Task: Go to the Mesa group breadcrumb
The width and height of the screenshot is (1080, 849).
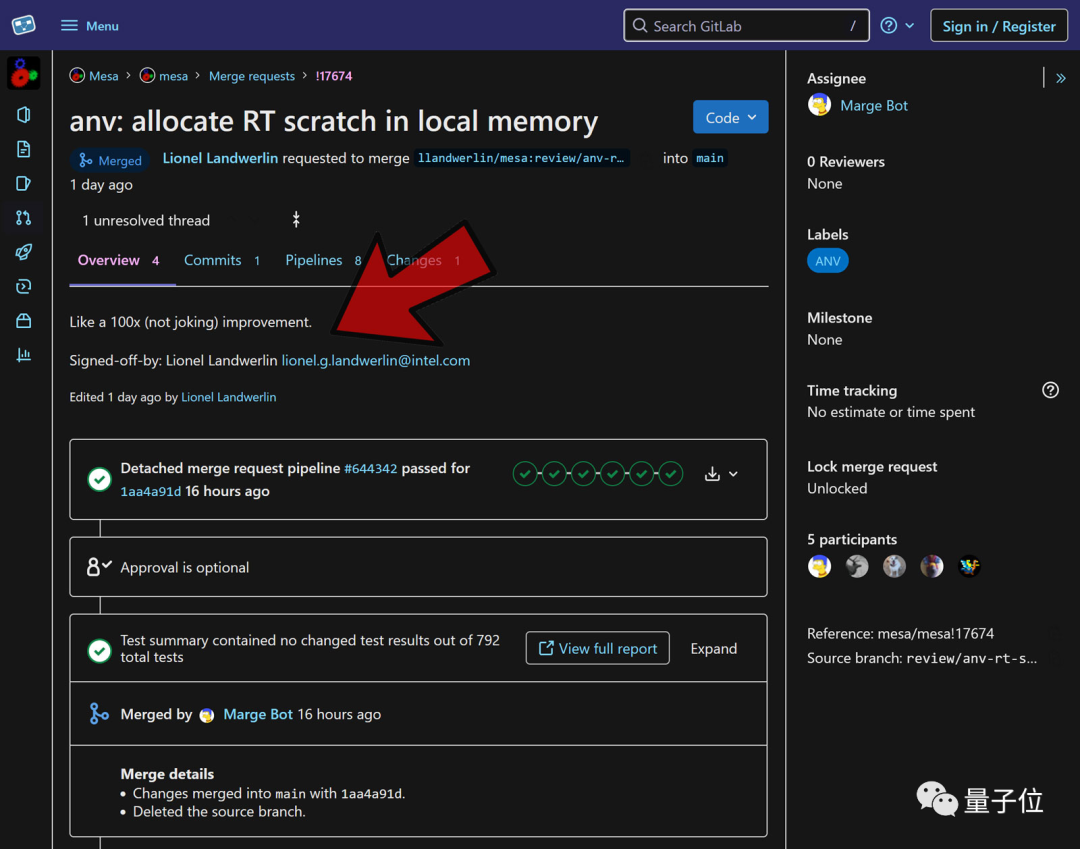Action: tap(94, 76)
